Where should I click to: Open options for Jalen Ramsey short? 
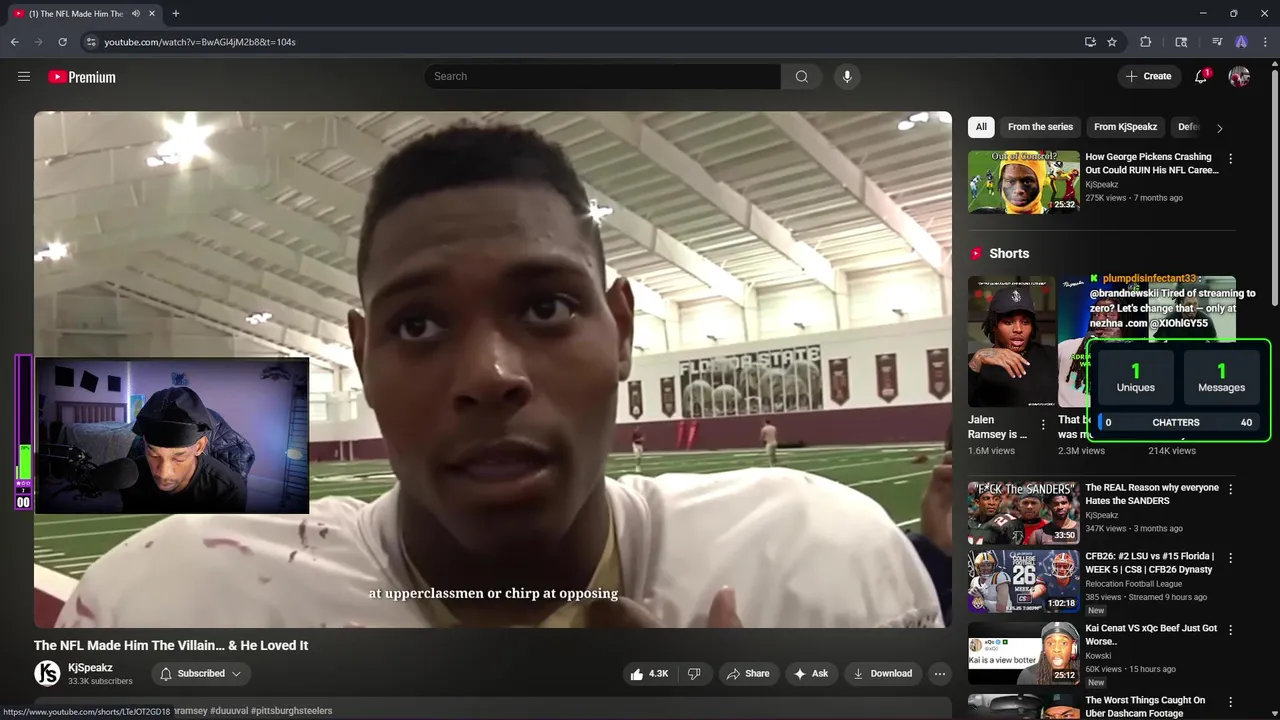pos(1043,424)
